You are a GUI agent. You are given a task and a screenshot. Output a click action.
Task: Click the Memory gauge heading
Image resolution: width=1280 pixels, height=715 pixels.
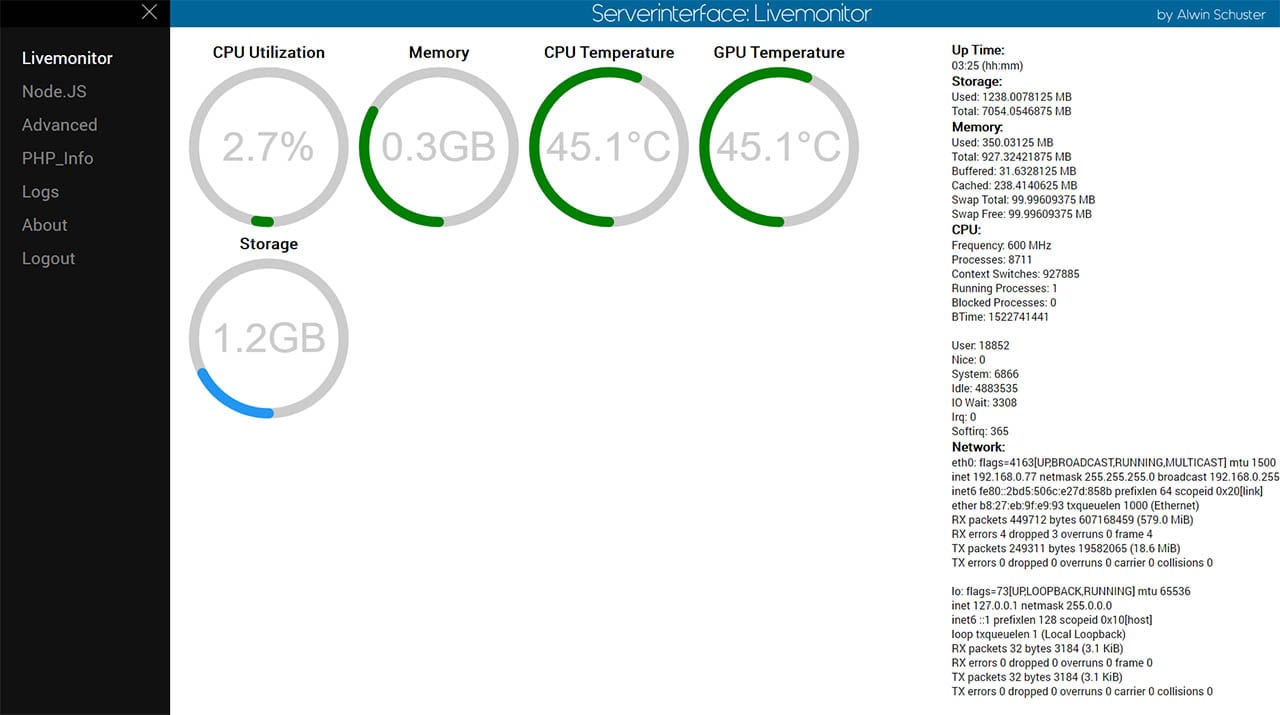pyautogui.click(x=438, y=52)
